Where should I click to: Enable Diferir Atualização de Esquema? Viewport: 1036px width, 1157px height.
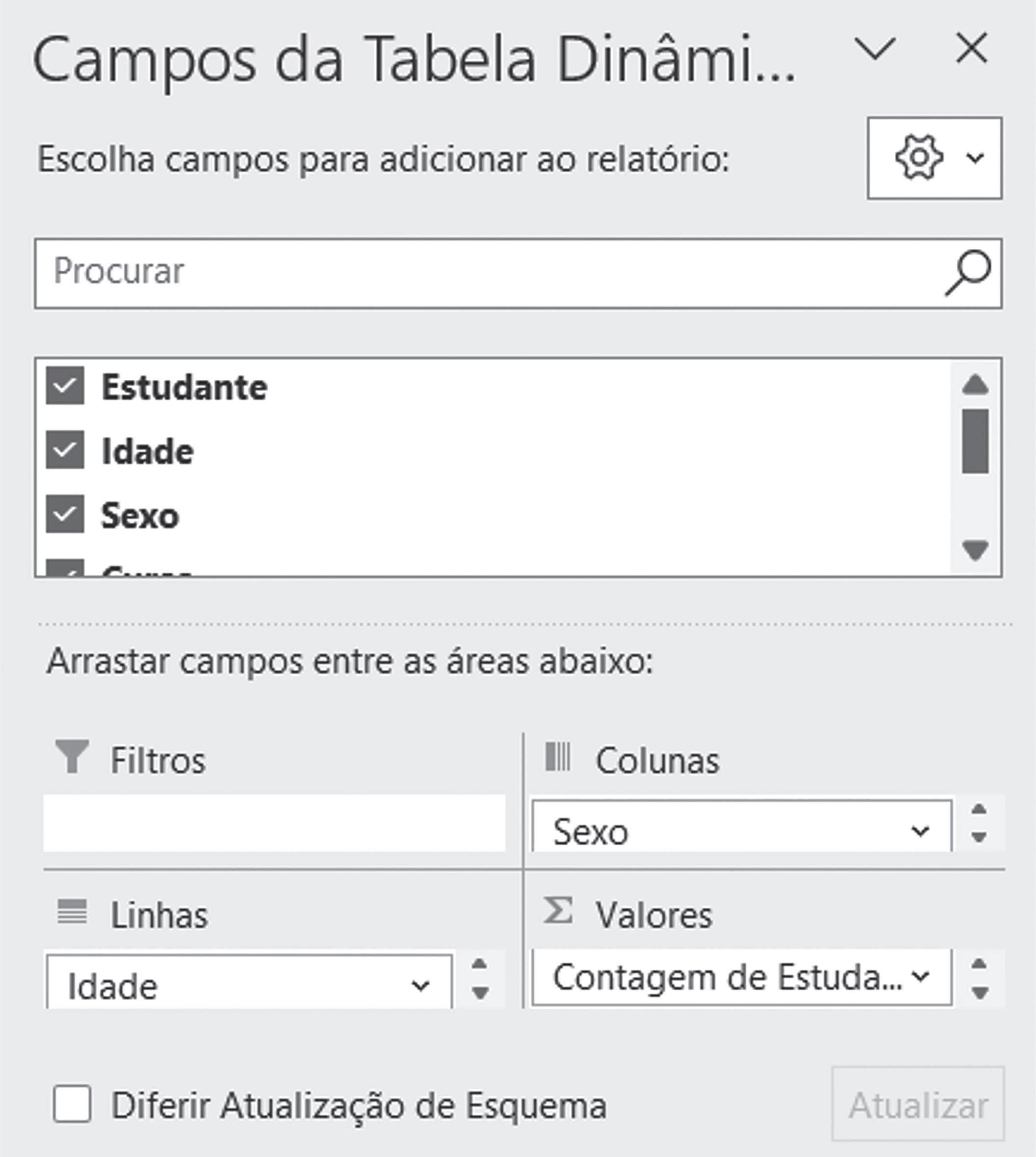click(x=72, y=1104)
